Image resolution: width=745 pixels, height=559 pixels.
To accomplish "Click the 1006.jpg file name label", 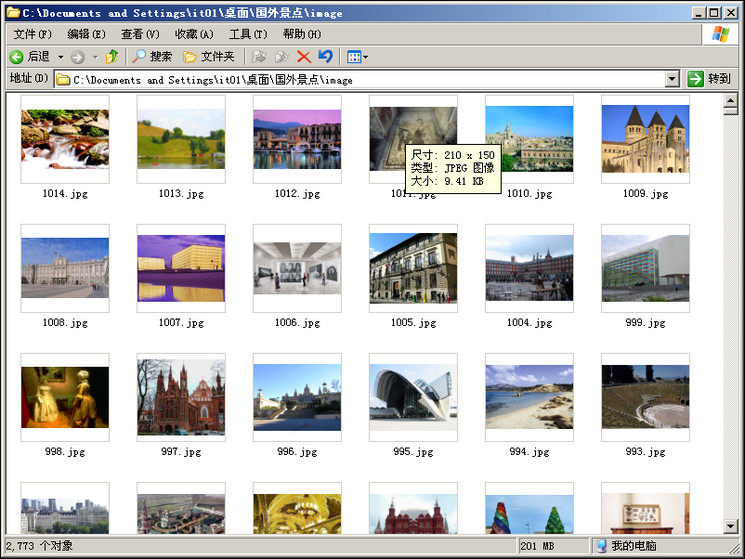I will (x=297, y=322).
